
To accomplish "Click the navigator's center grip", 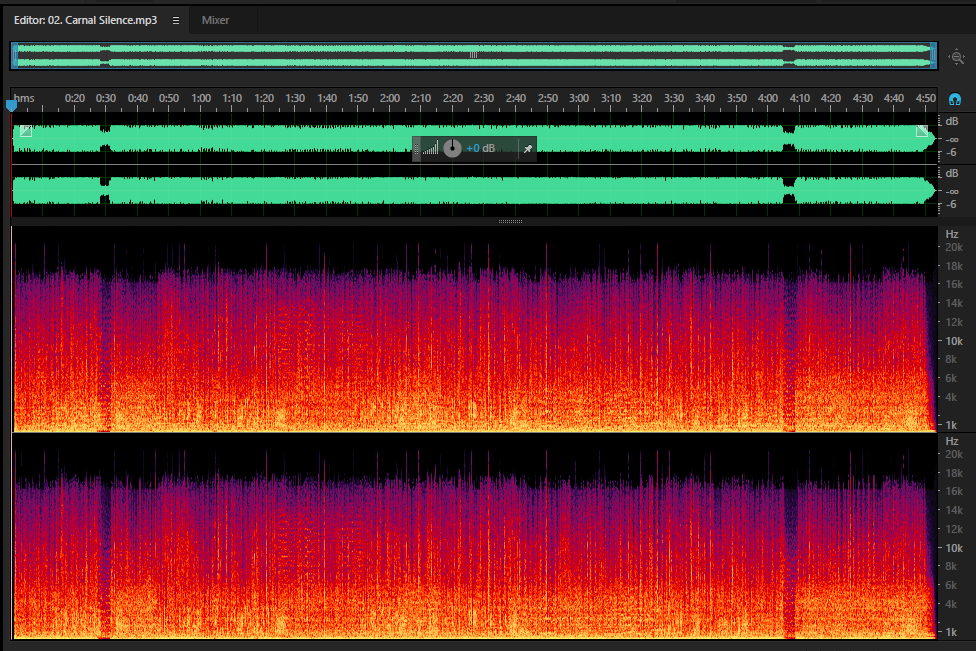I will (x=474, y=55).
